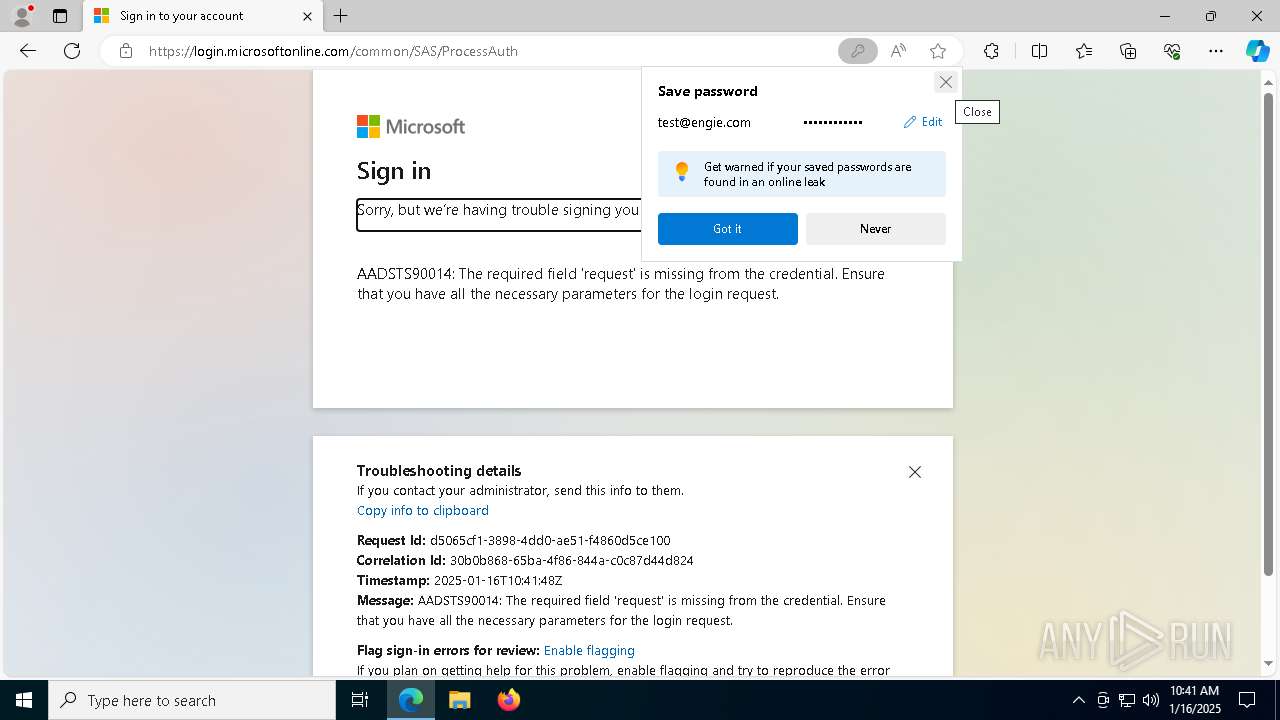This screenshot has width=1280, height=720.
Task: Click the address bar URL field
Action: coord(488,51)
